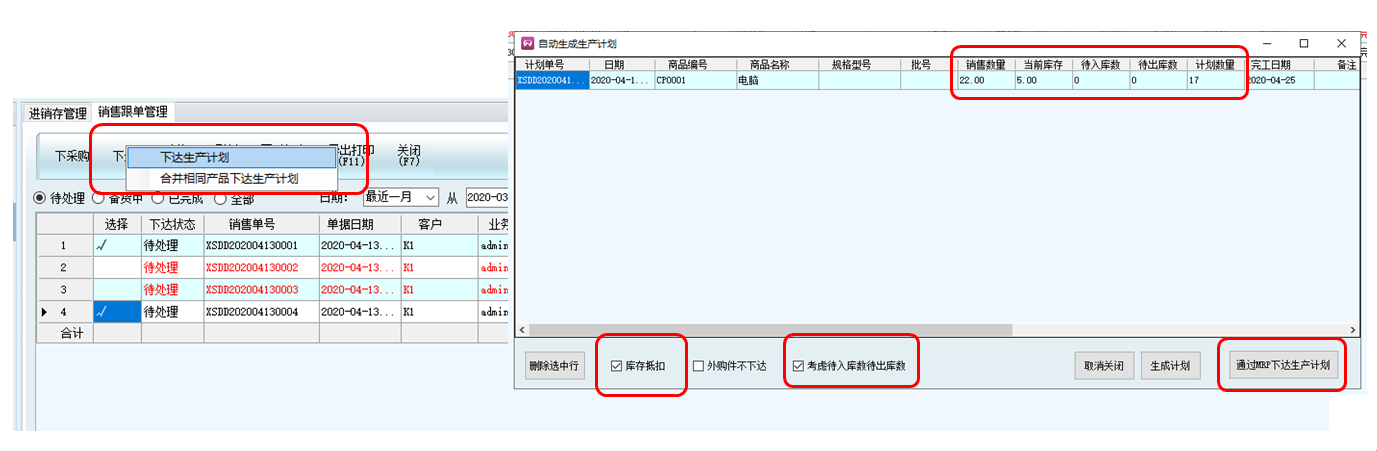Switch to the 进销存管理 tab
1377x451 pixels.
coord(57,113)
